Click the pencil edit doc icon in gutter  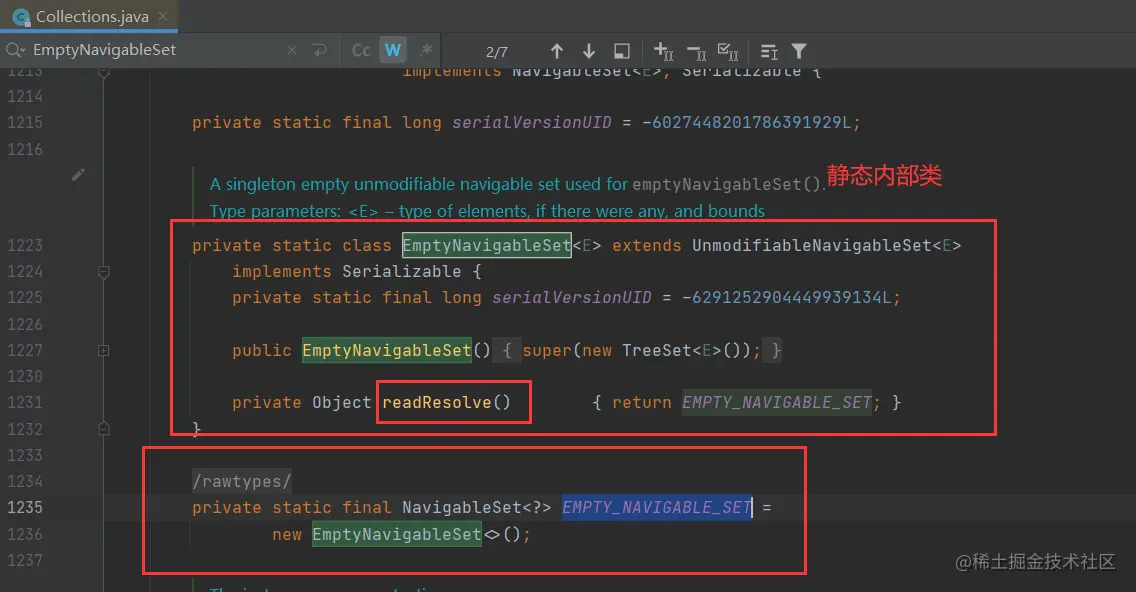78,175
